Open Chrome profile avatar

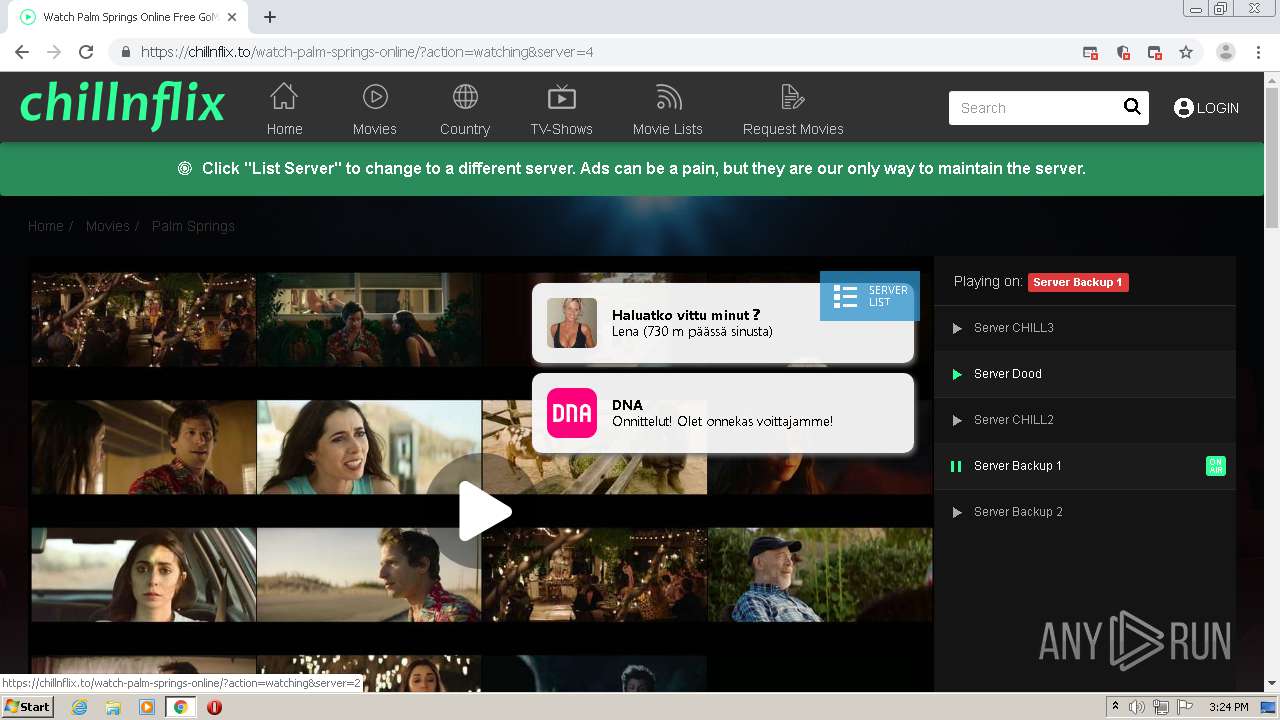click(1226, 52)
